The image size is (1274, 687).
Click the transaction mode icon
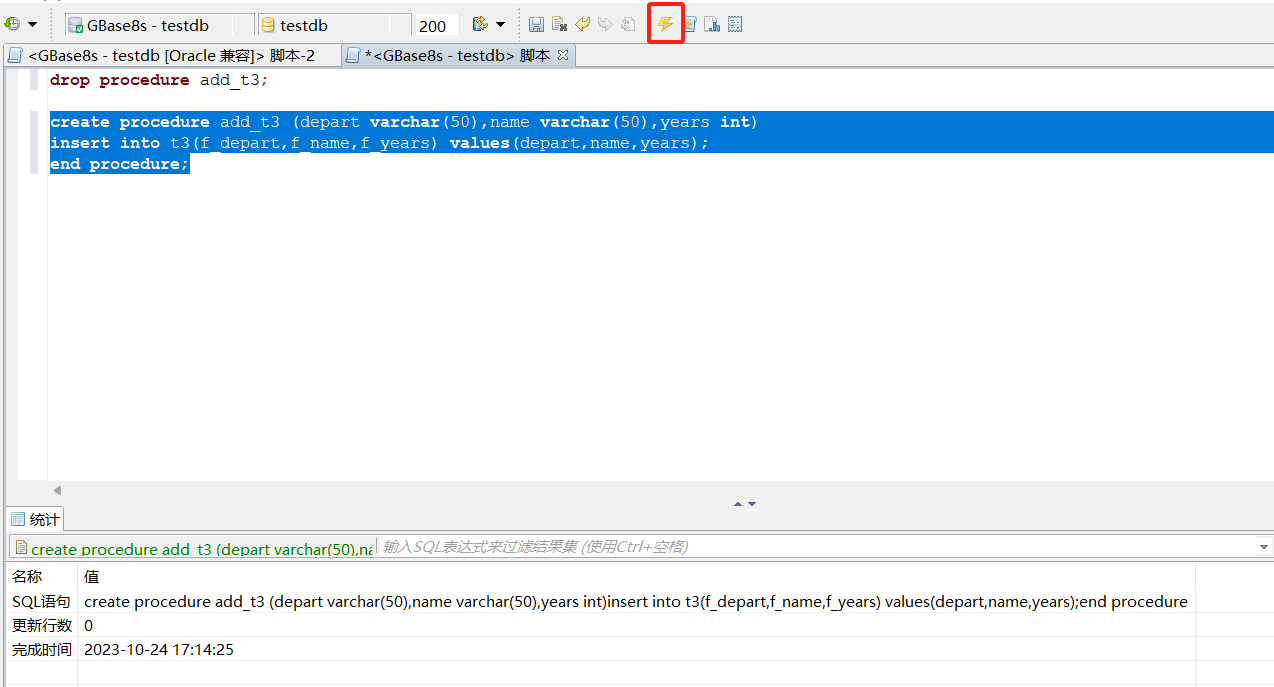[480, 24]
